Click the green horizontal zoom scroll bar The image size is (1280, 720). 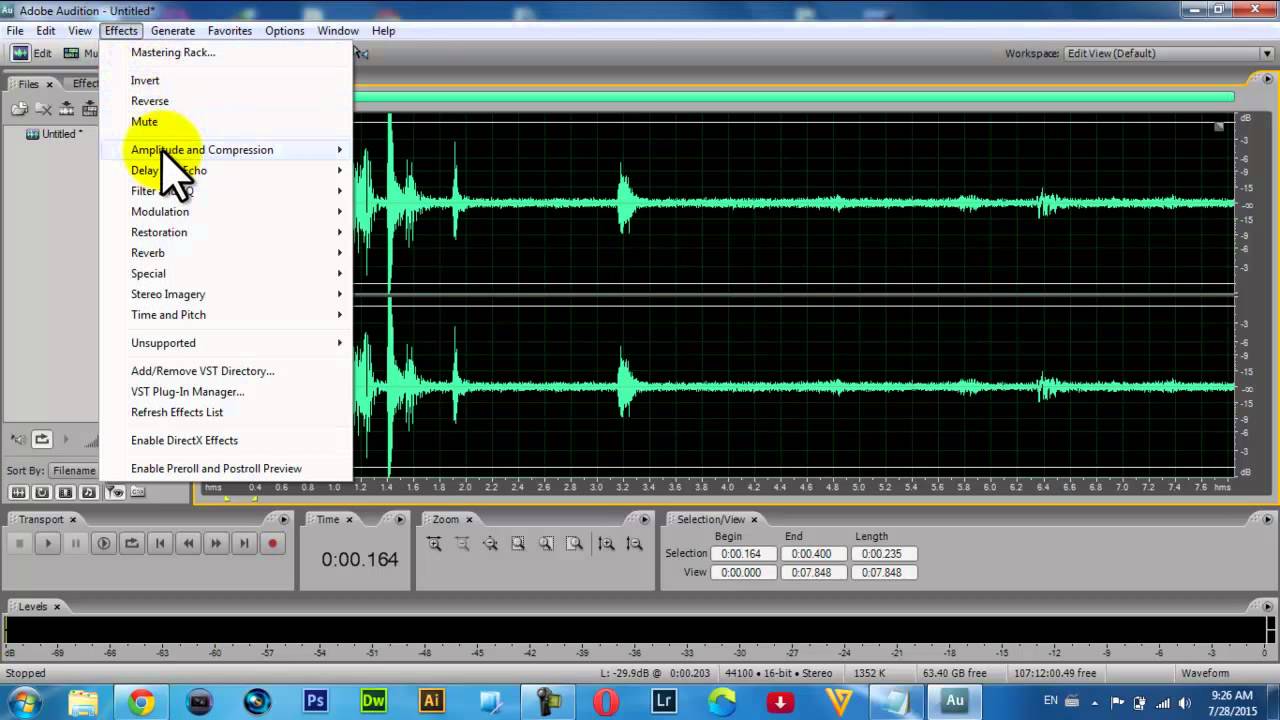pos(794,97)
